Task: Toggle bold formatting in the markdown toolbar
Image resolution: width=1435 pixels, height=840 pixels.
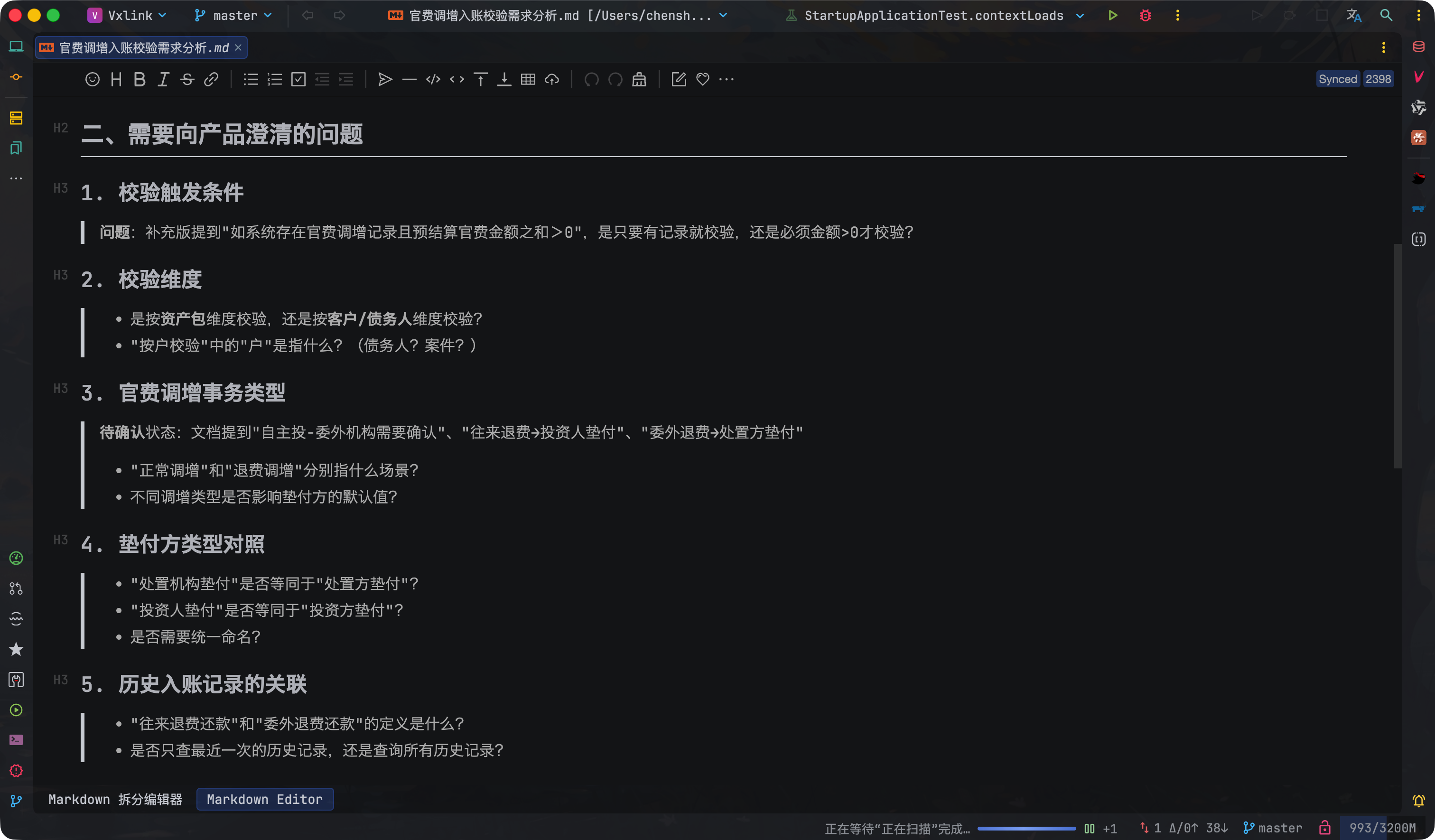Action: pyautogui.click(x=140, y=79)
